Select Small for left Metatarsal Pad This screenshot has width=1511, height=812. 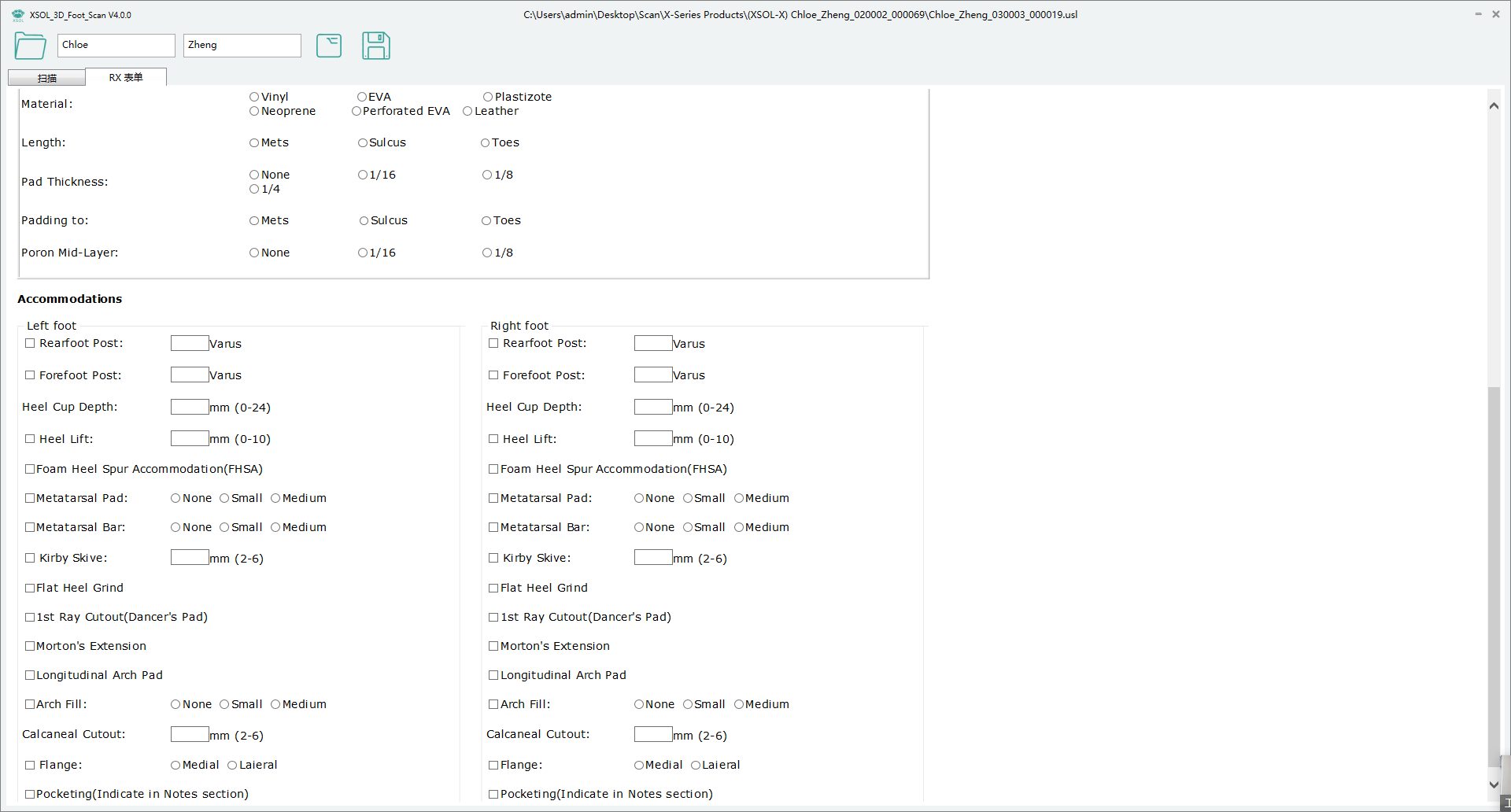tap(224, 498)
